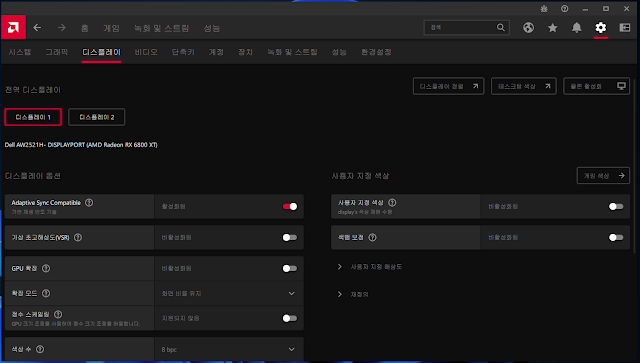
Task: Expand the 사용자 지정 해상도 section
Action: pyautogui.click(x=370, y=267)
